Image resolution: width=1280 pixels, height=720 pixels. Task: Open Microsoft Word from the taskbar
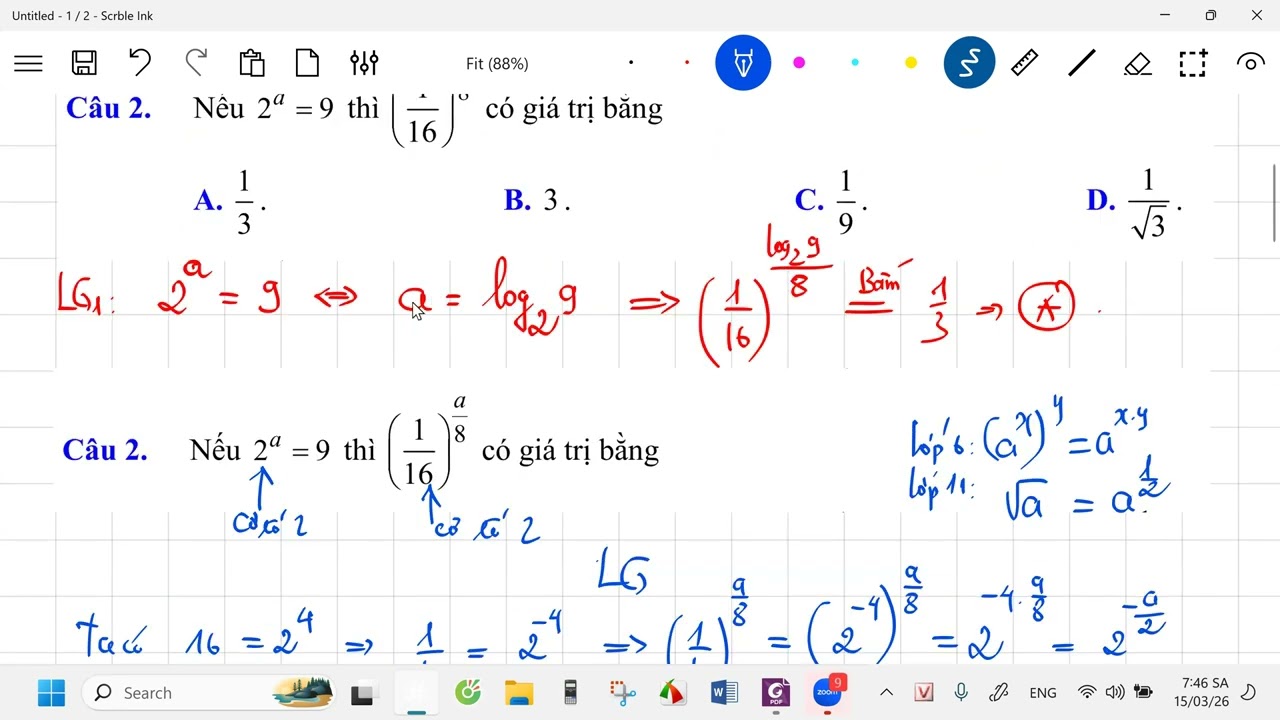click(x=724, y=692)
